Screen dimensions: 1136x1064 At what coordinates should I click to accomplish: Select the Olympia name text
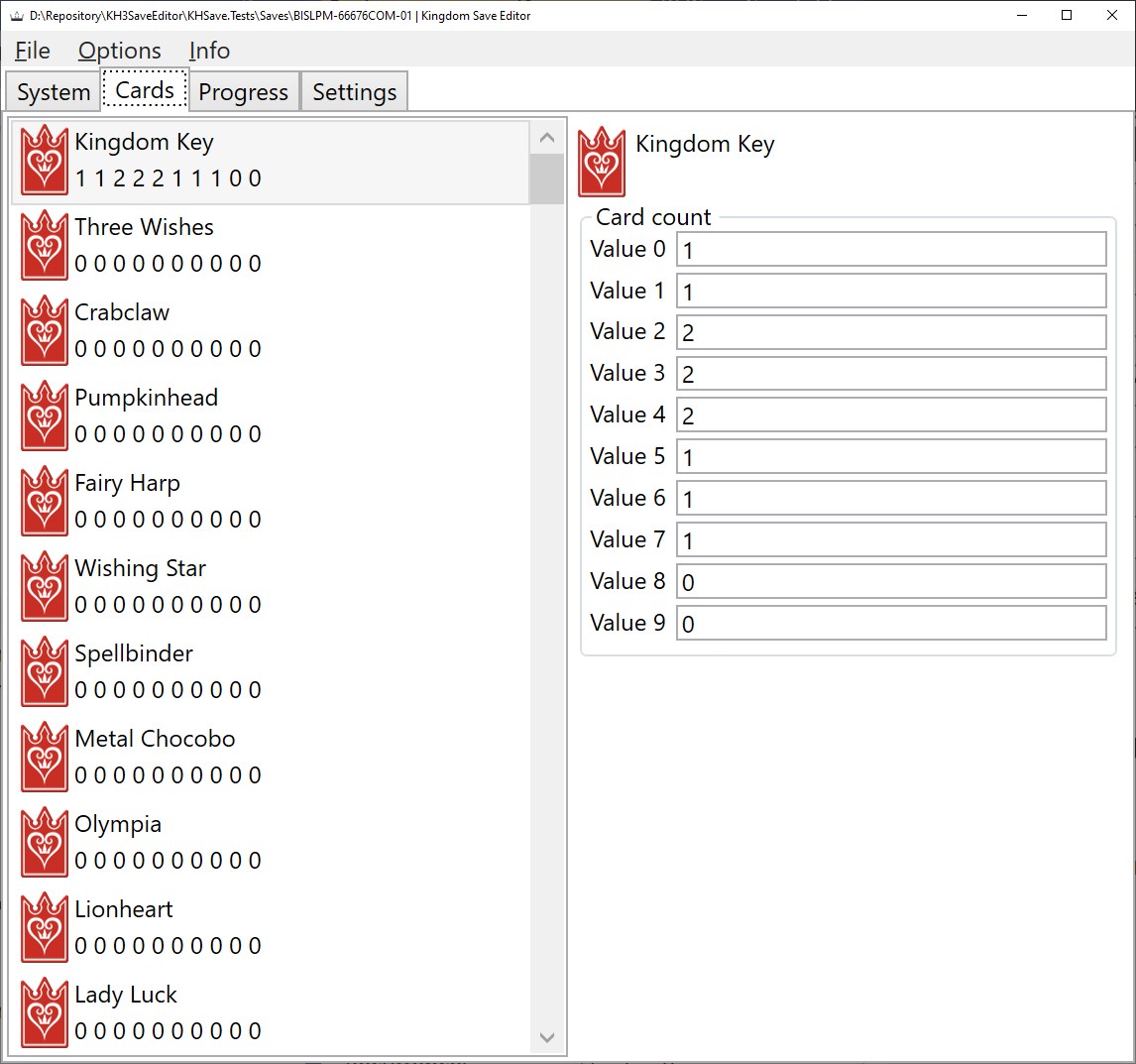click(x=118, y=825)
